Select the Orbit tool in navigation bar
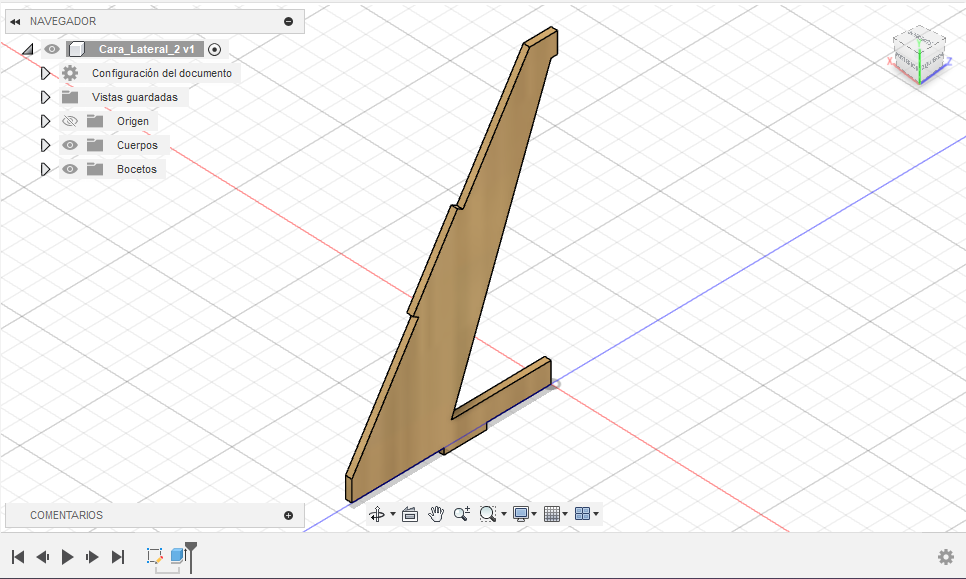This screenshot has height=579, width=966. (376, 514)
